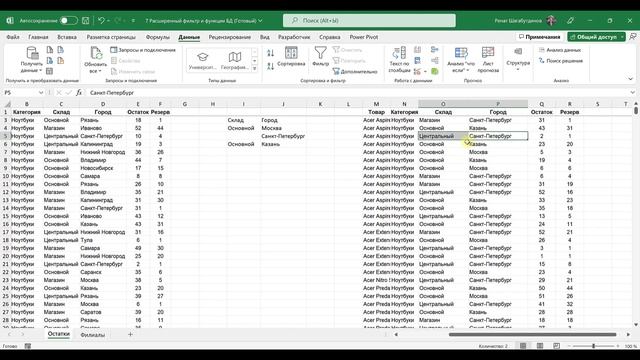This screenshot has height=360, width=640.
Task: Click the Общий доступ share button
Action: pos(593,37)
